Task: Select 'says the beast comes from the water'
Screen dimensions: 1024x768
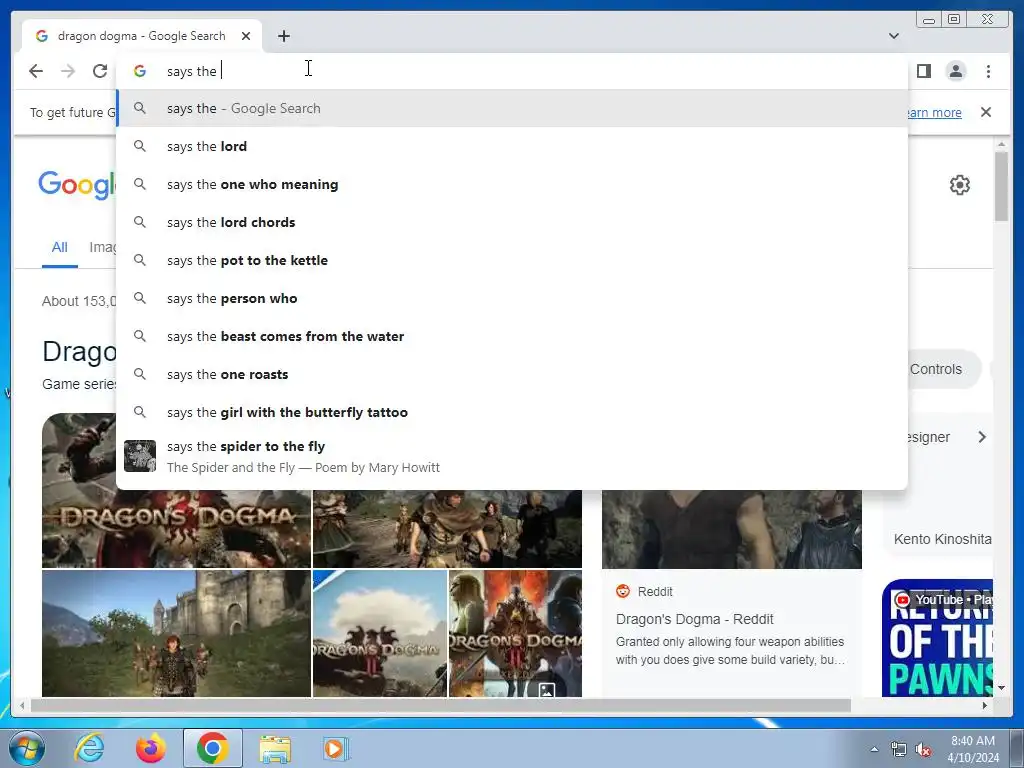Action: [x=512, y=336]
